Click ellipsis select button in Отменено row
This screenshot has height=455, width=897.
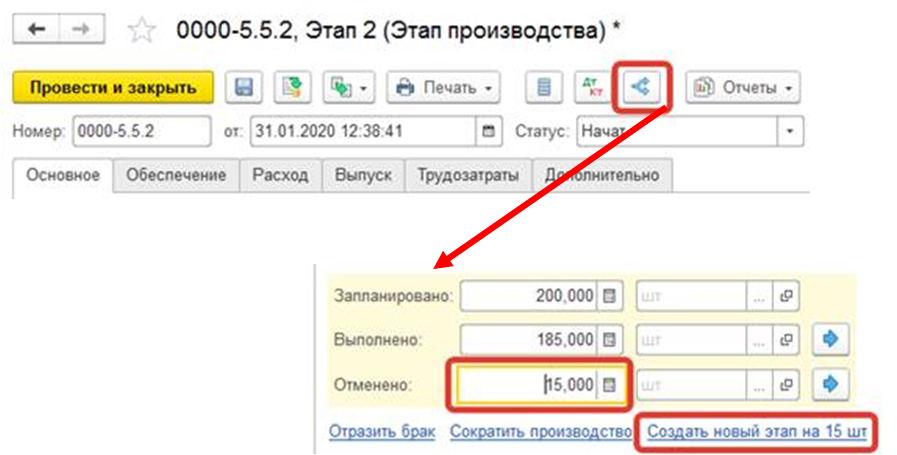coord(759,385)
